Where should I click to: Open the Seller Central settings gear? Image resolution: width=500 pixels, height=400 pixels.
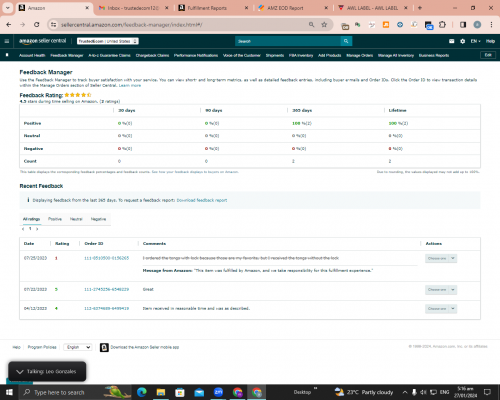[462, 41]
